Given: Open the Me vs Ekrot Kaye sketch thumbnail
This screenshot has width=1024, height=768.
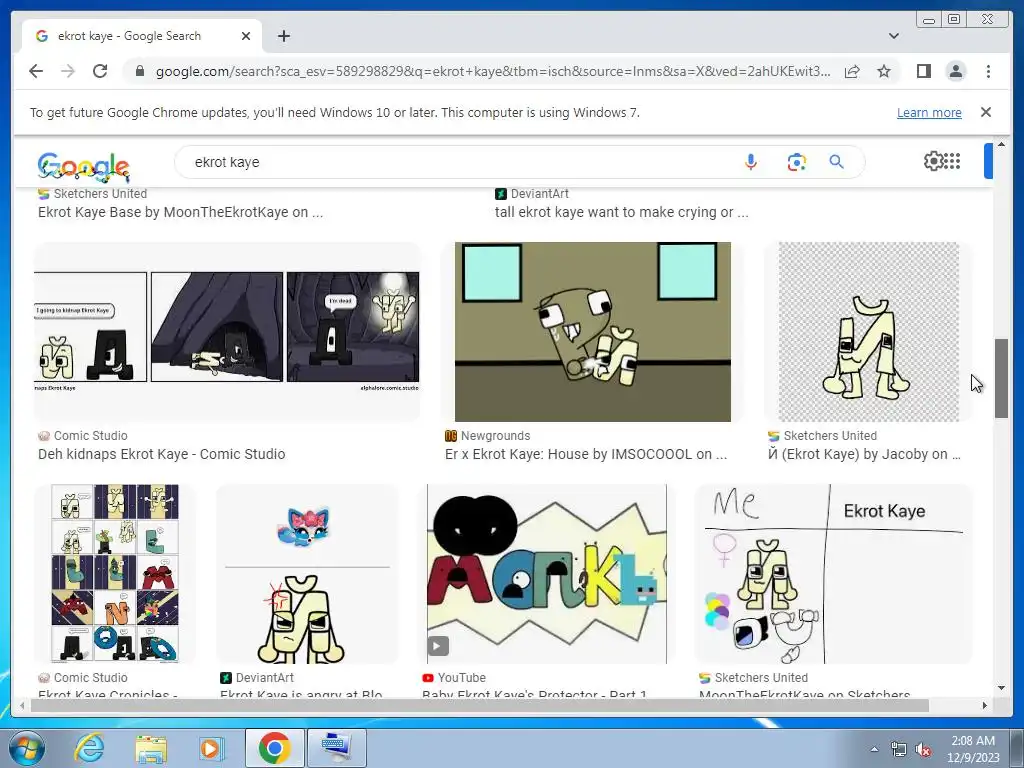Looking at the screenshot, I should pyautogui.click(x=834, y=573).
